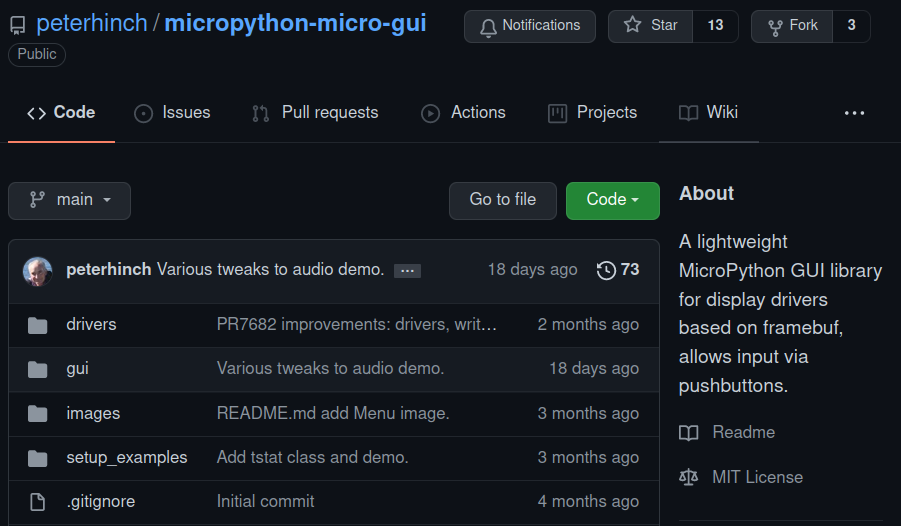Open the MIT License link

click(741, 477)
